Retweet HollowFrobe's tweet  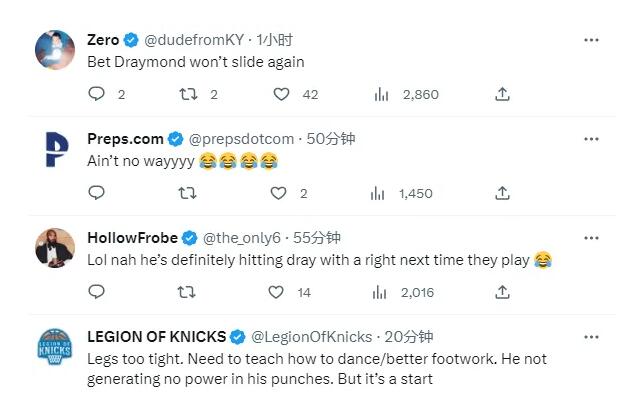point(187,292)
